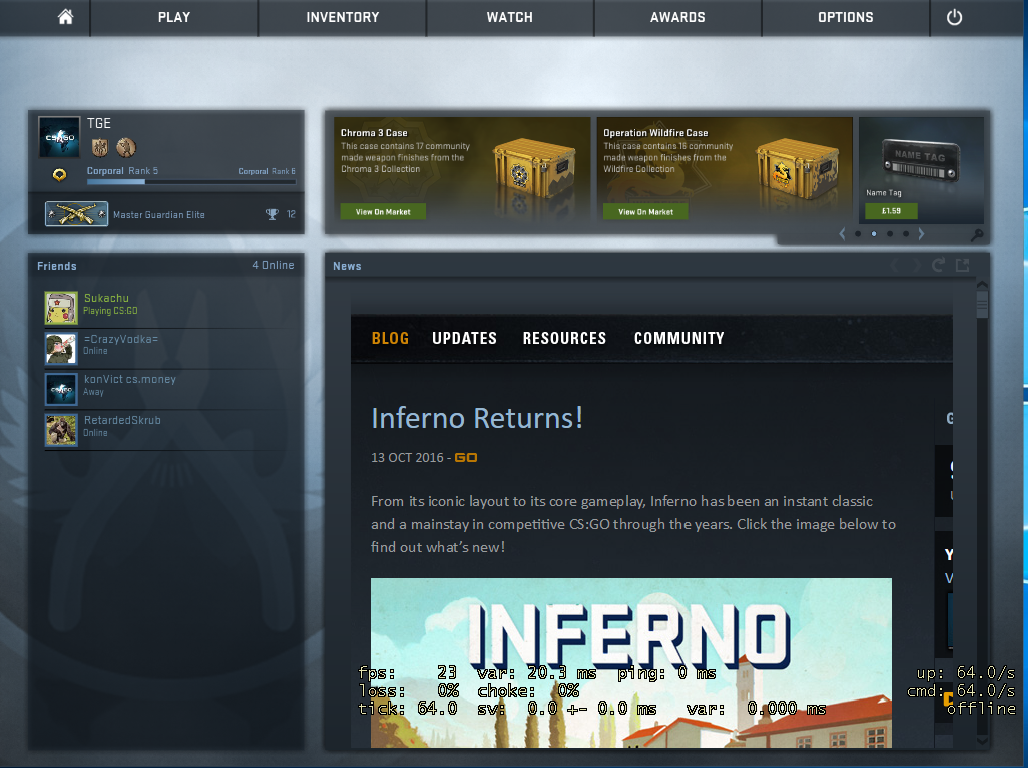Go to previous store page arrow
1028x768 pixels.
coord(842,233)
